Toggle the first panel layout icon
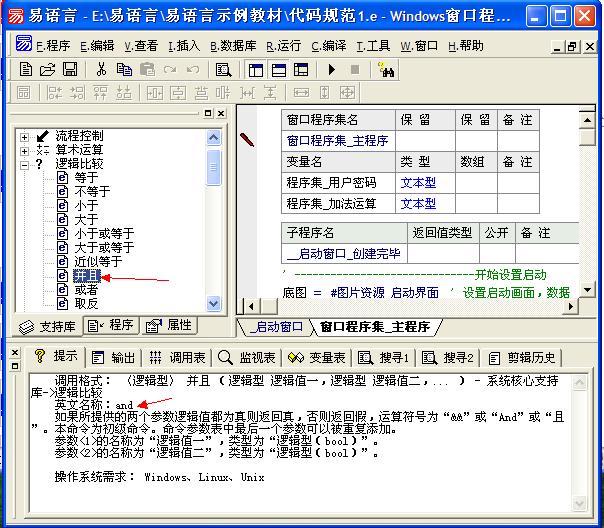604x528 pixels. coord(256,70)
